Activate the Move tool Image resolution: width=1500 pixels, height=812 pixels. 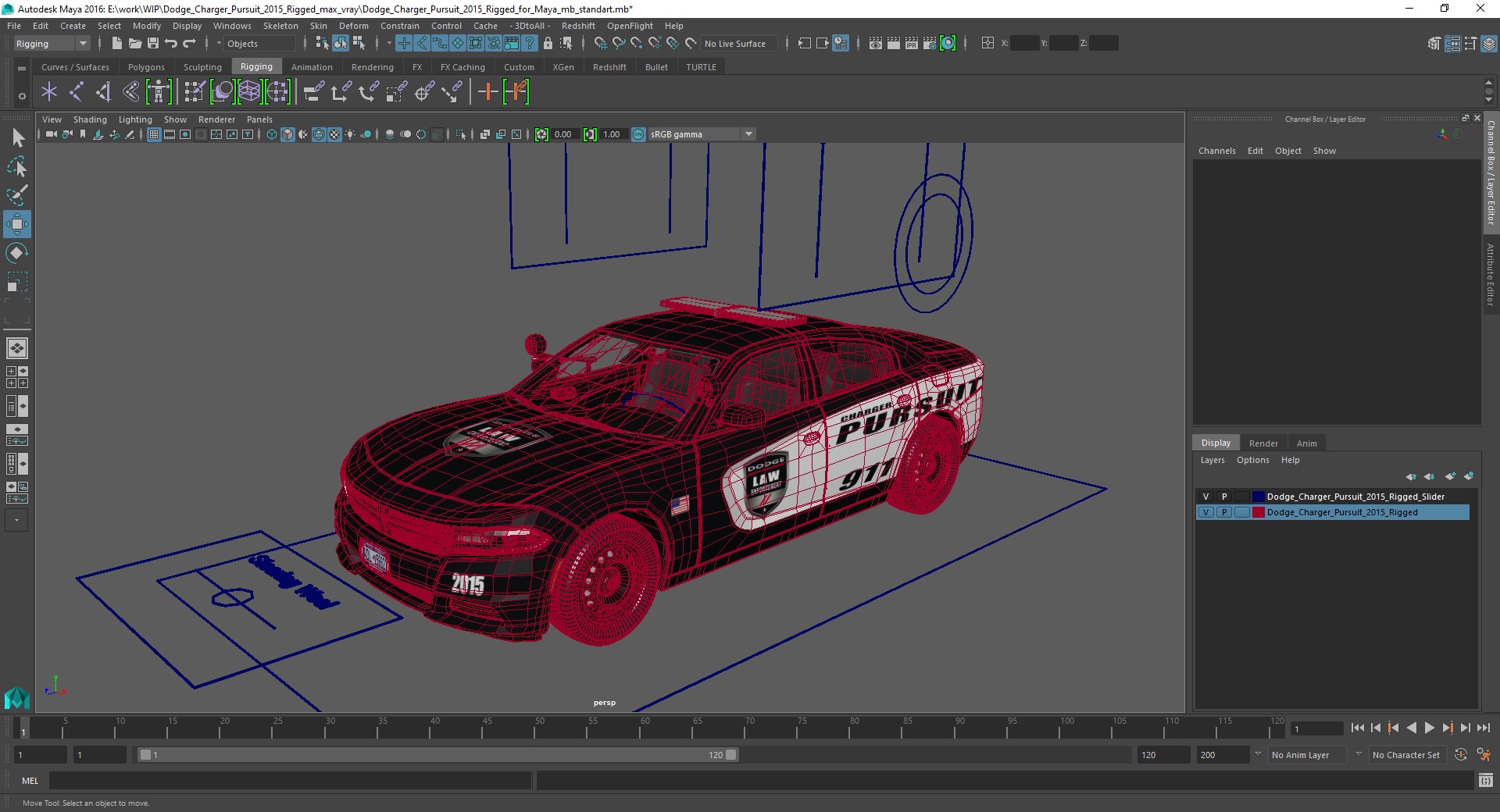(17, 224)
